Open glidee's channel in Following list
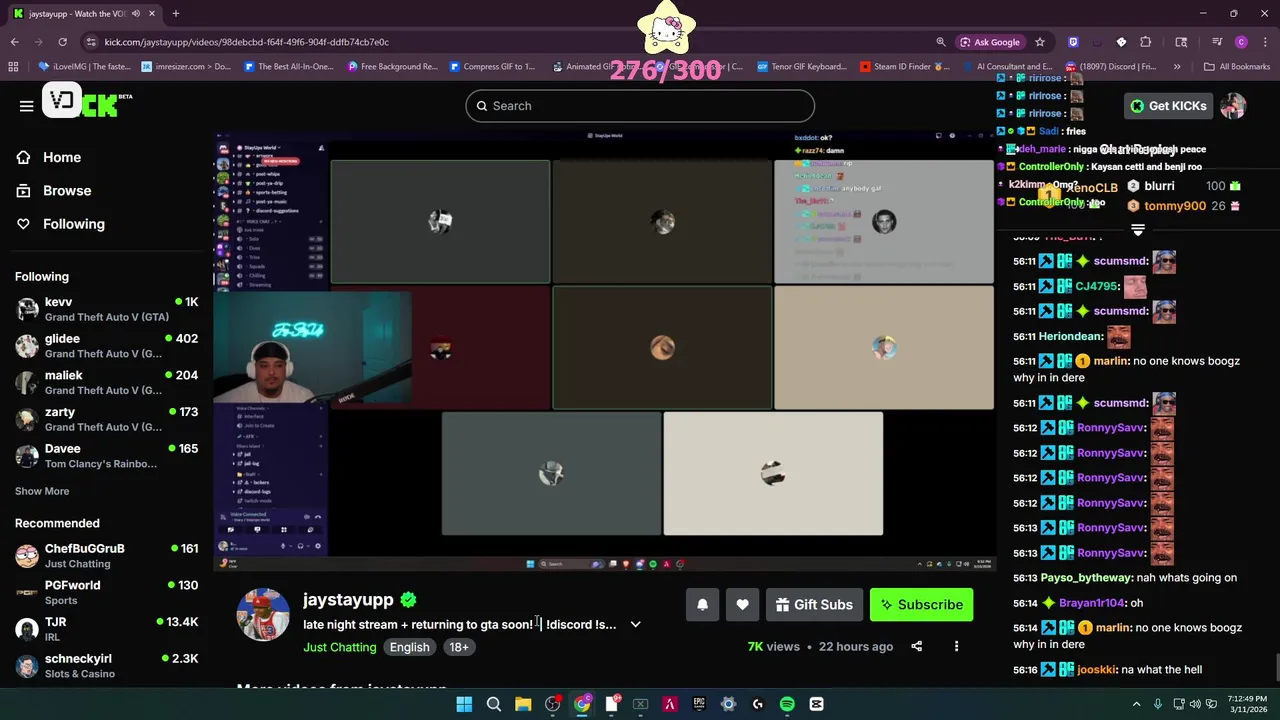The image size is (1280, 720). click(x=106, y=346)
